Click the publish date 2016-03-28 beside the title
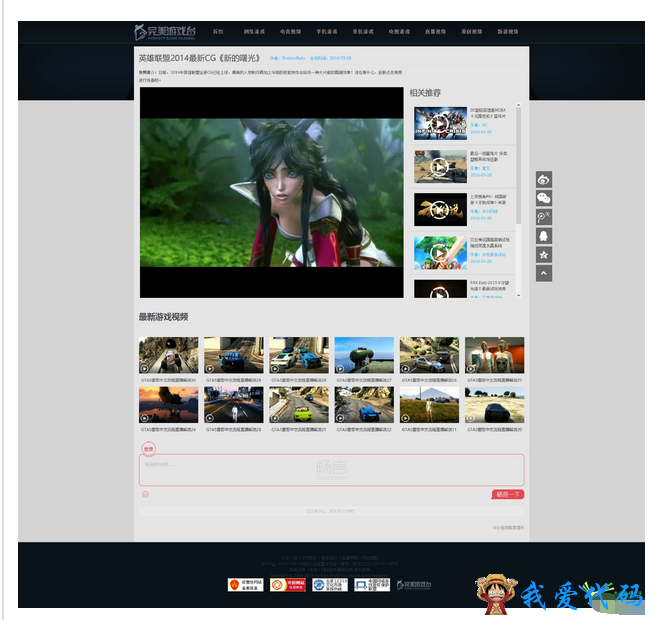This screenshot has width=660, height=620. click(x=340, y=58)
